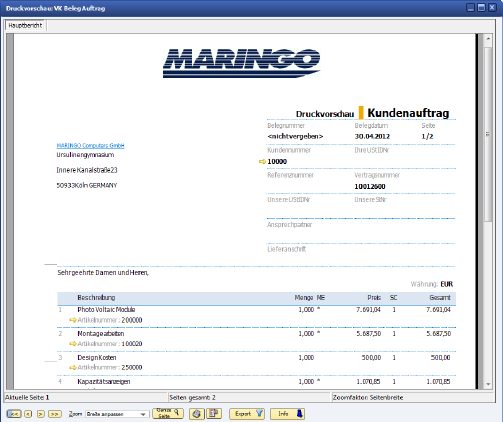Click the 'Gesamt' column header
The height and width of the screenshot is (422, 503).
[x=440, y=298]
